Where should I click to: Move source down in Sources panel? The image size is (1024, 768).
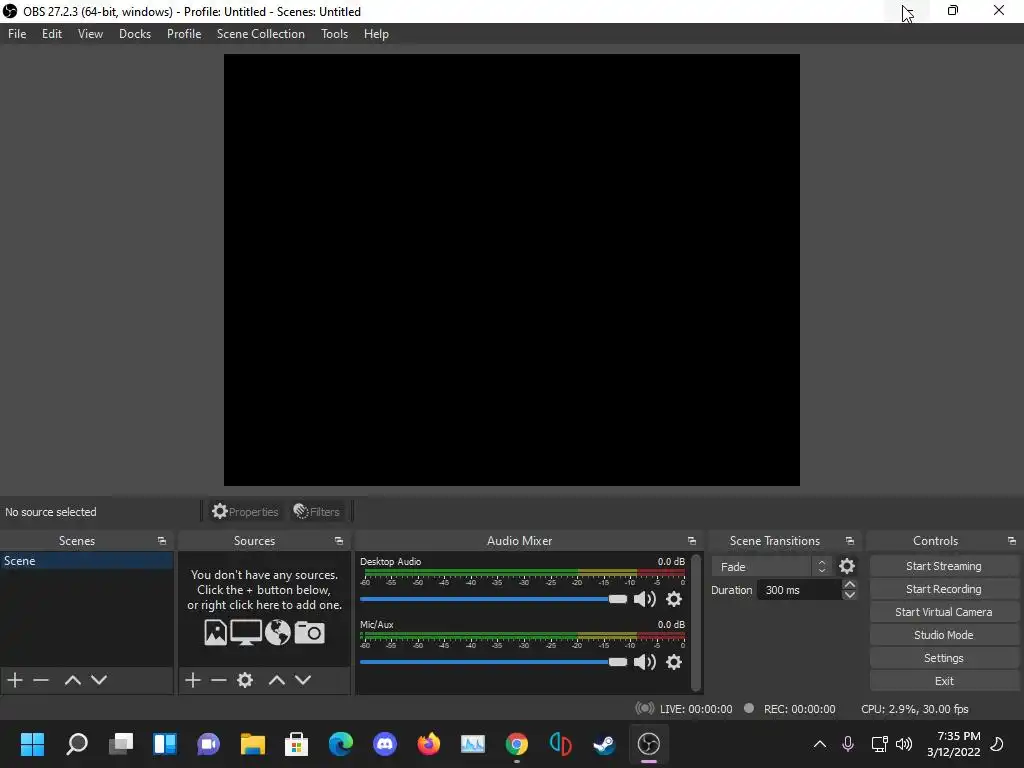(303, 680)
